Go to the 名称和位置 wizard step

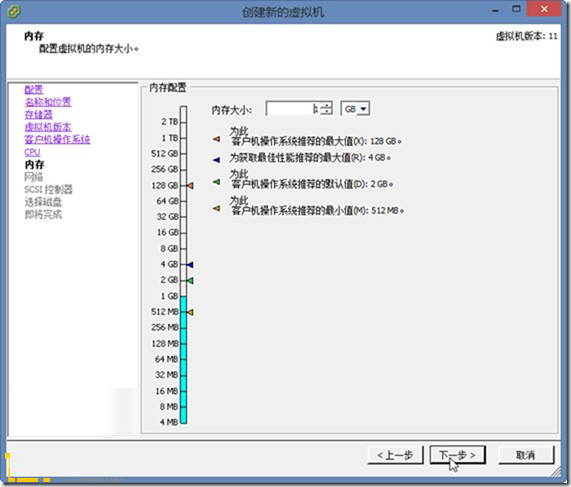[x=48, y=102]
